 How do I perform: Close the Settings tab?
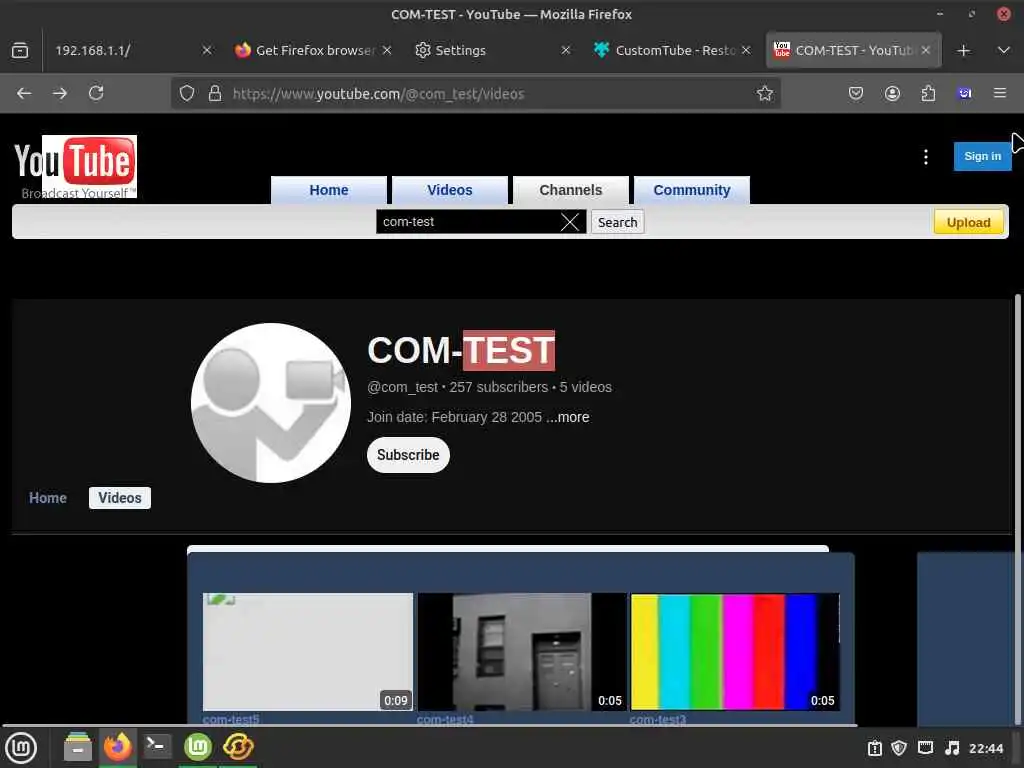(x=566, y=50)
